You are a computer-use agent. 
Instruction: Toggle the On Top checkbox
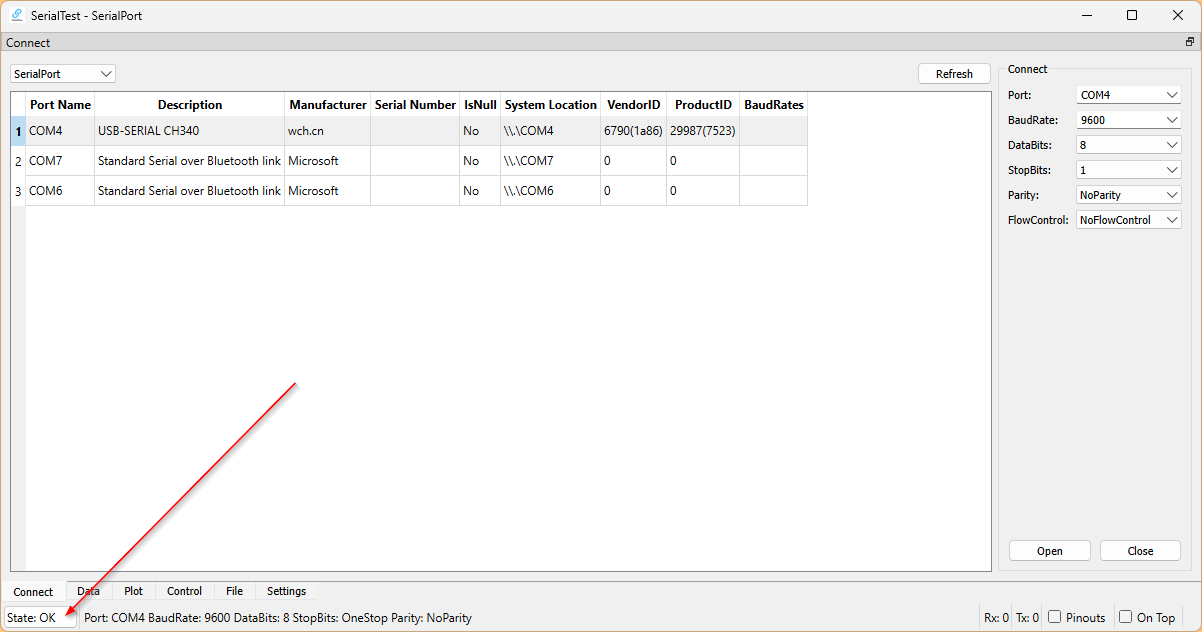coord(1125,617)
